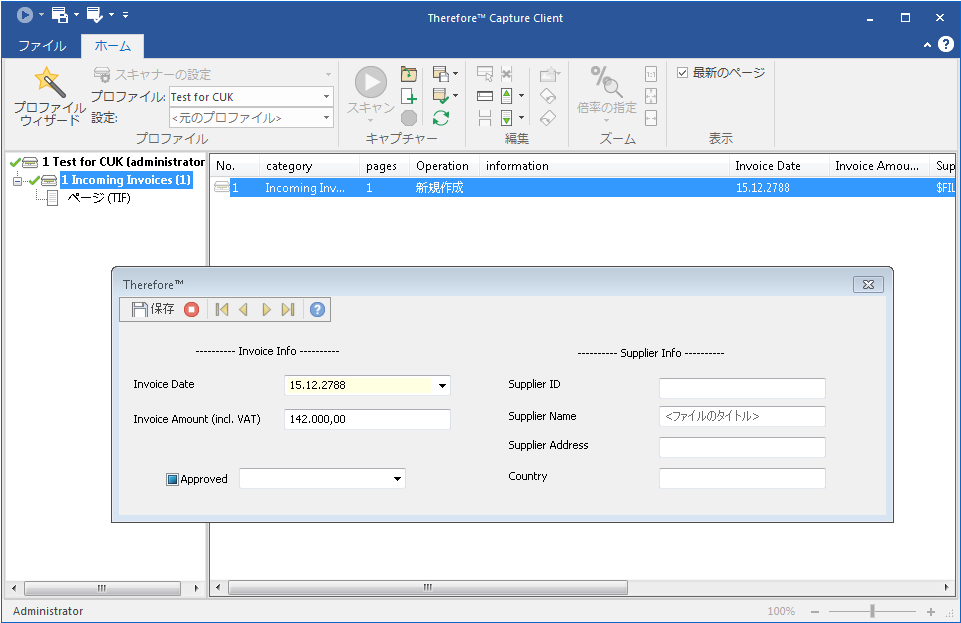Go to previous record in Therefore dialog
The height and width of the screenshot is (623, 961).
click(x=243, y=310)
